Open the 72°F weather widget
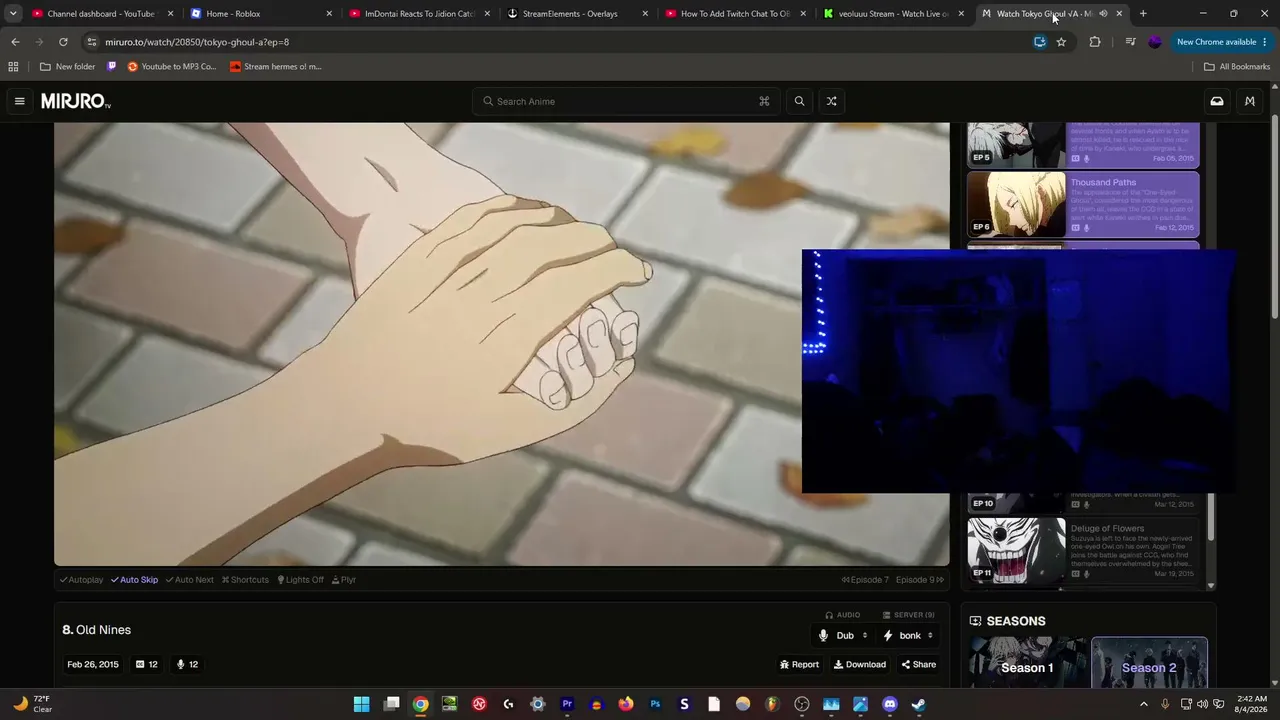This screenshot has width=1280, height=720. tap(32, 704)
